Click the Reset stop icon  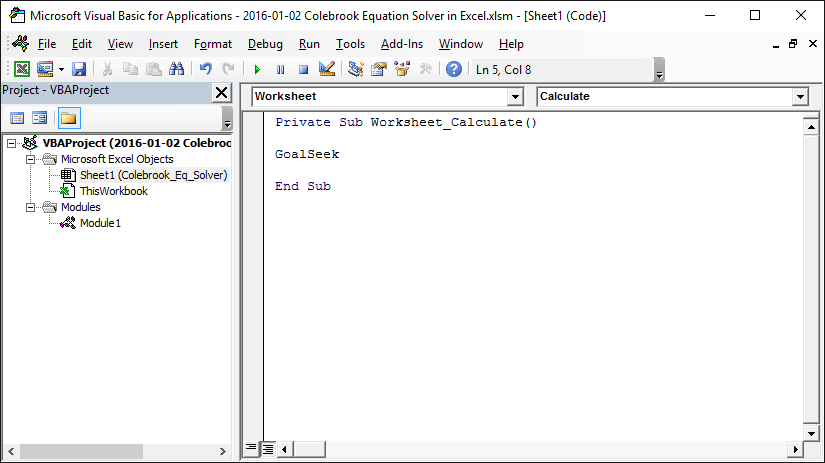point(304,69)
